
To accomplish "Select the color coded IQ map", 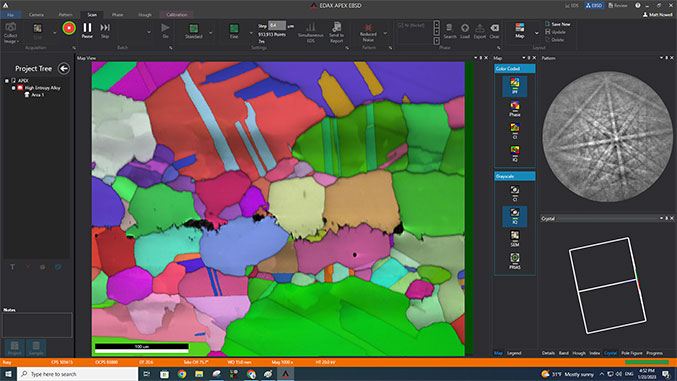I will pyautogui.click(x=515, y=153).
